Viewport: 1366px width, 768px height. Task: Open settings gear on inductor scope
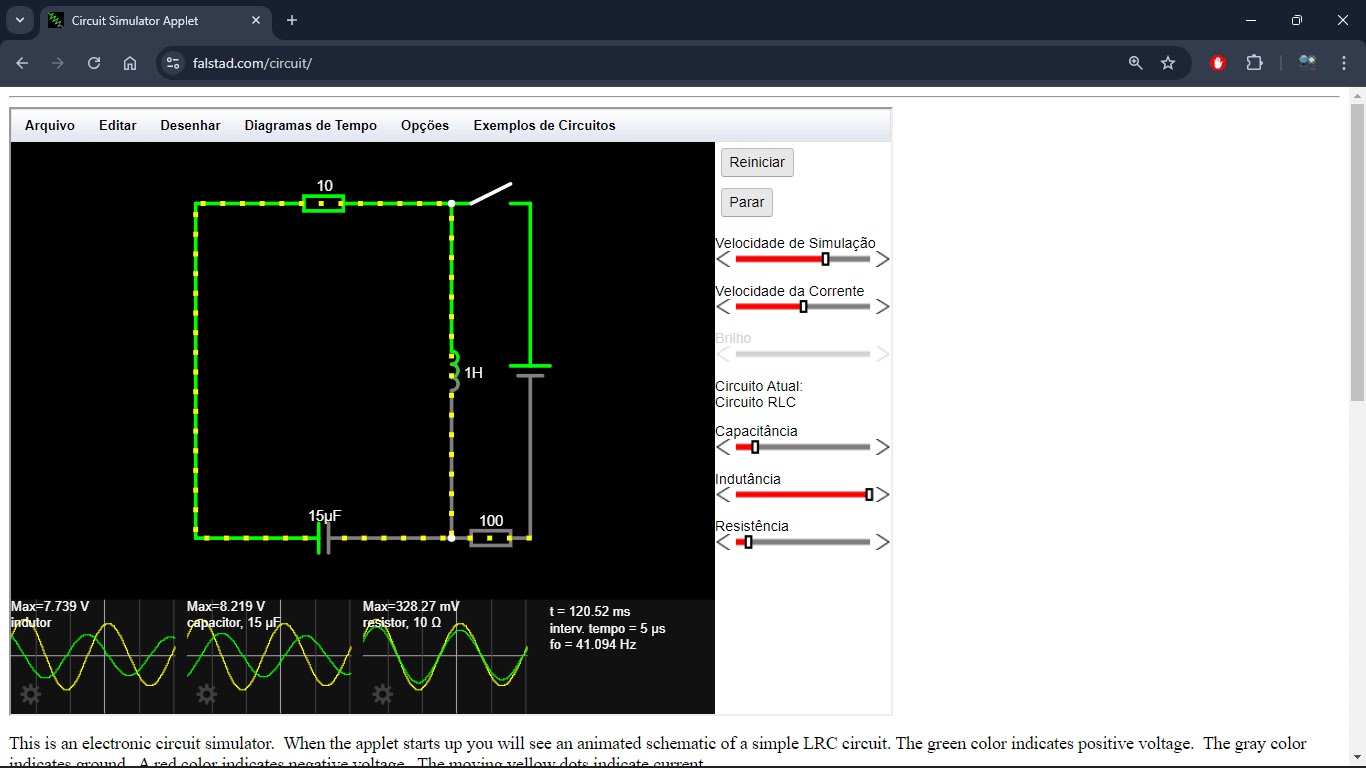click(31, 694)
